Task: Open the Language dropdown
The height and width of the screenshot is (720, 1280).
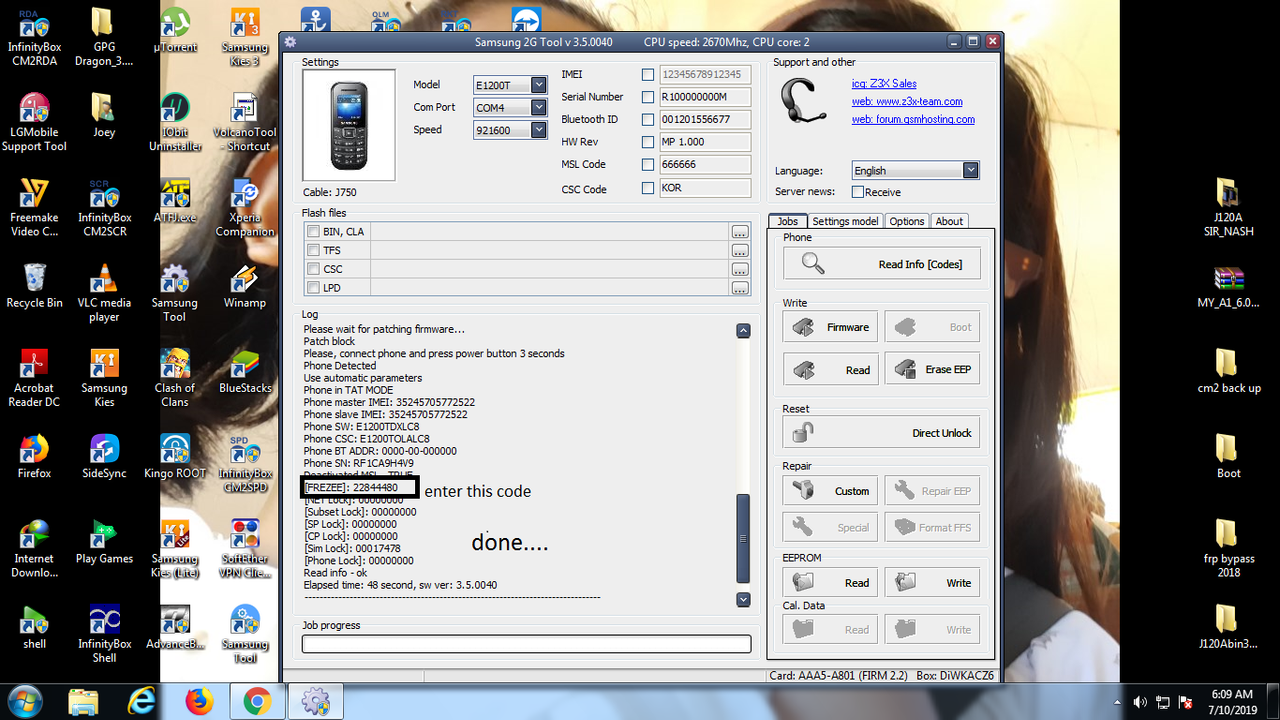Action: [x=970, y=171]
